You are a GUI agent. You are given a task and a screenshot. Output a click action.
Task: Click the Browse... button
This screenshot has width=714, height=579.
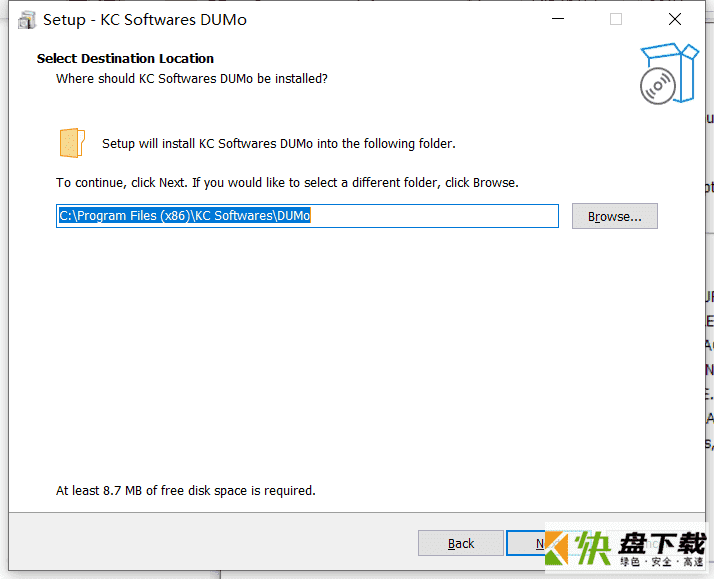click(614, 216)
